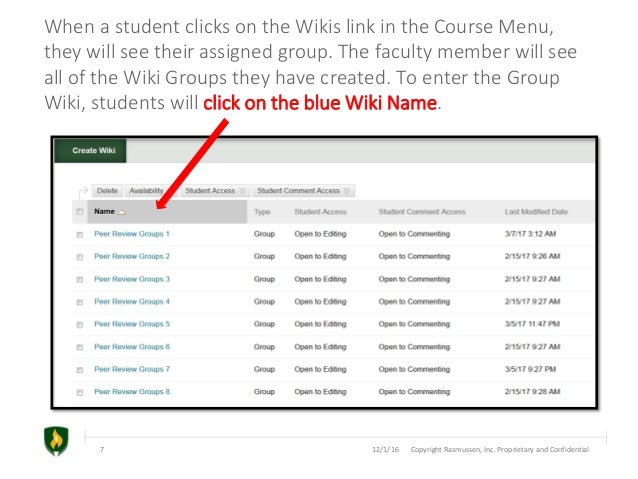Check the box for Peer Review Groups 3
The height and width of the screenshot is (479, 638).
(80, 280)
